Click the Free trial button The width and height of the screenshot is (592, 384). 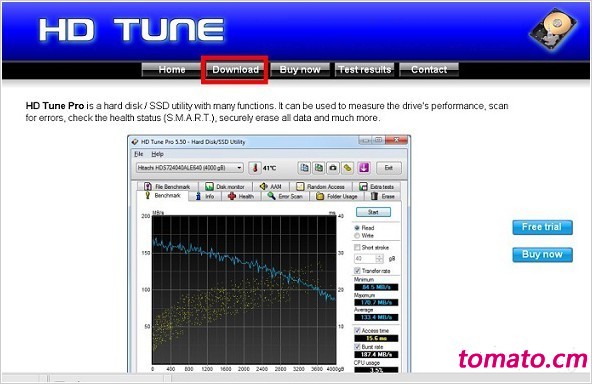(542, 227)
